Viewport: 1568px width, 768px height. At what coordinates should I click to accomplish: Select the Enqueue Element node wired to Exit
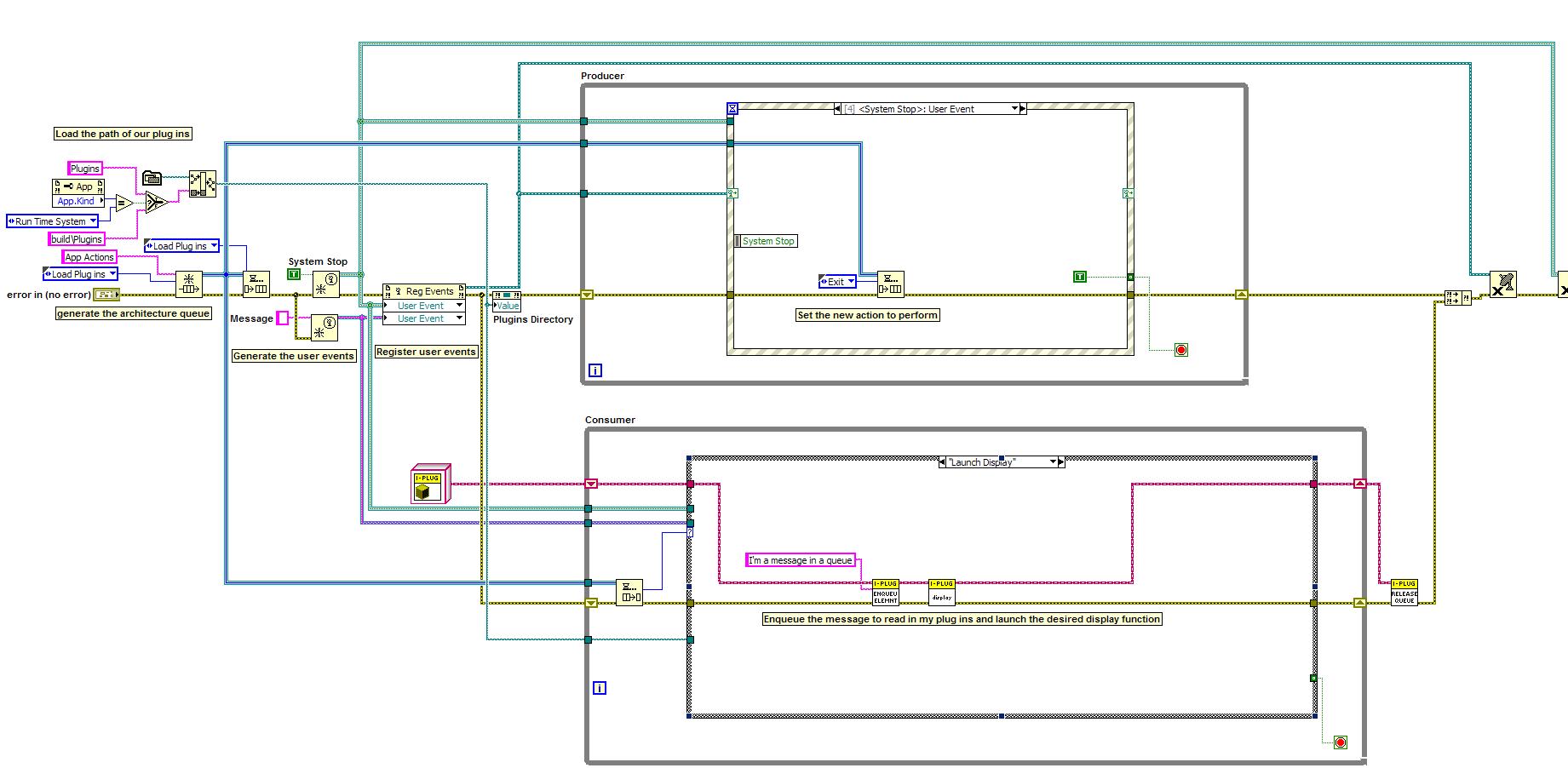[890, 284]
